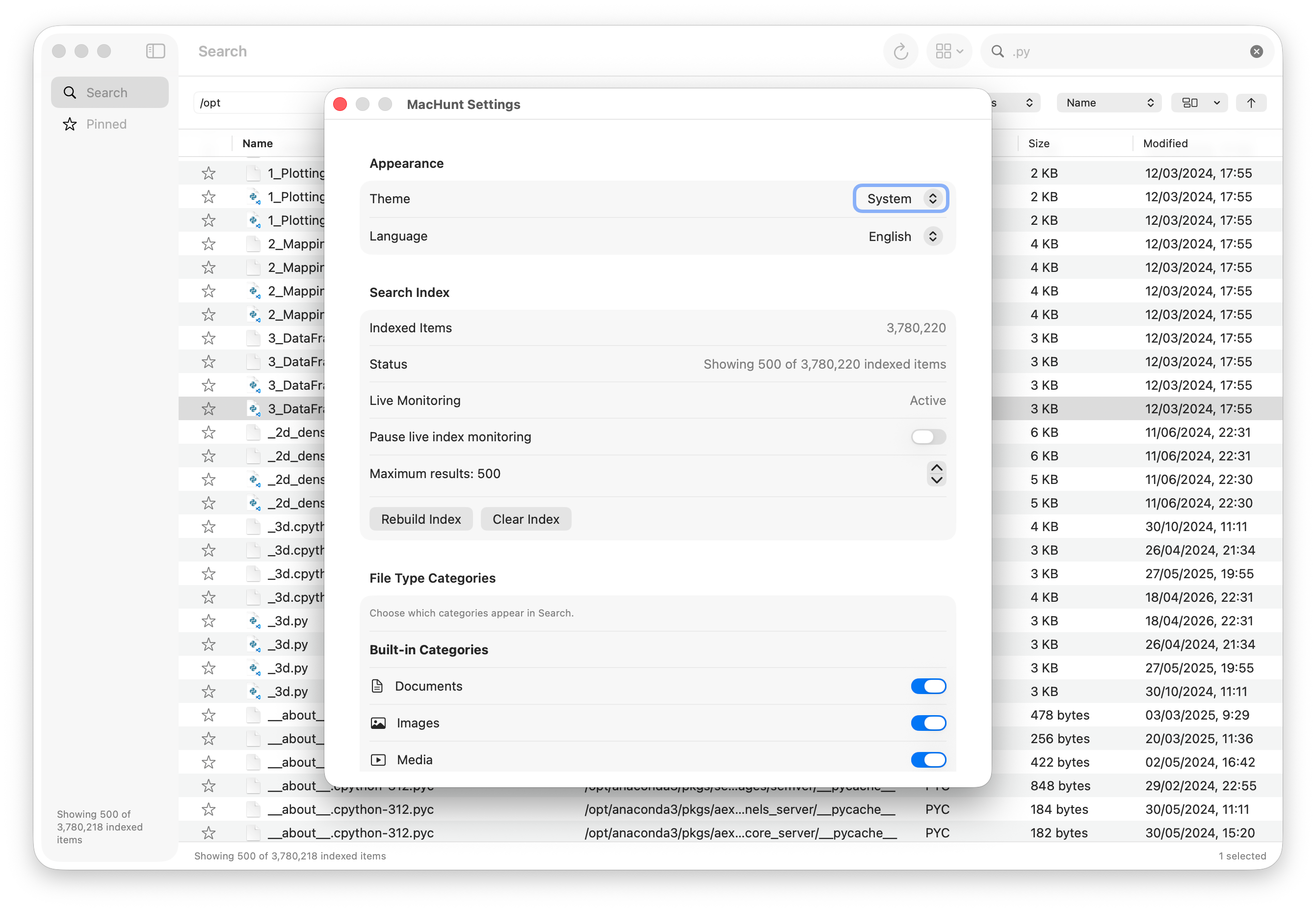The image size is (1316, 911).
Task: Pin the 1_Plotting first row star
Action: [x=209, y=173]
